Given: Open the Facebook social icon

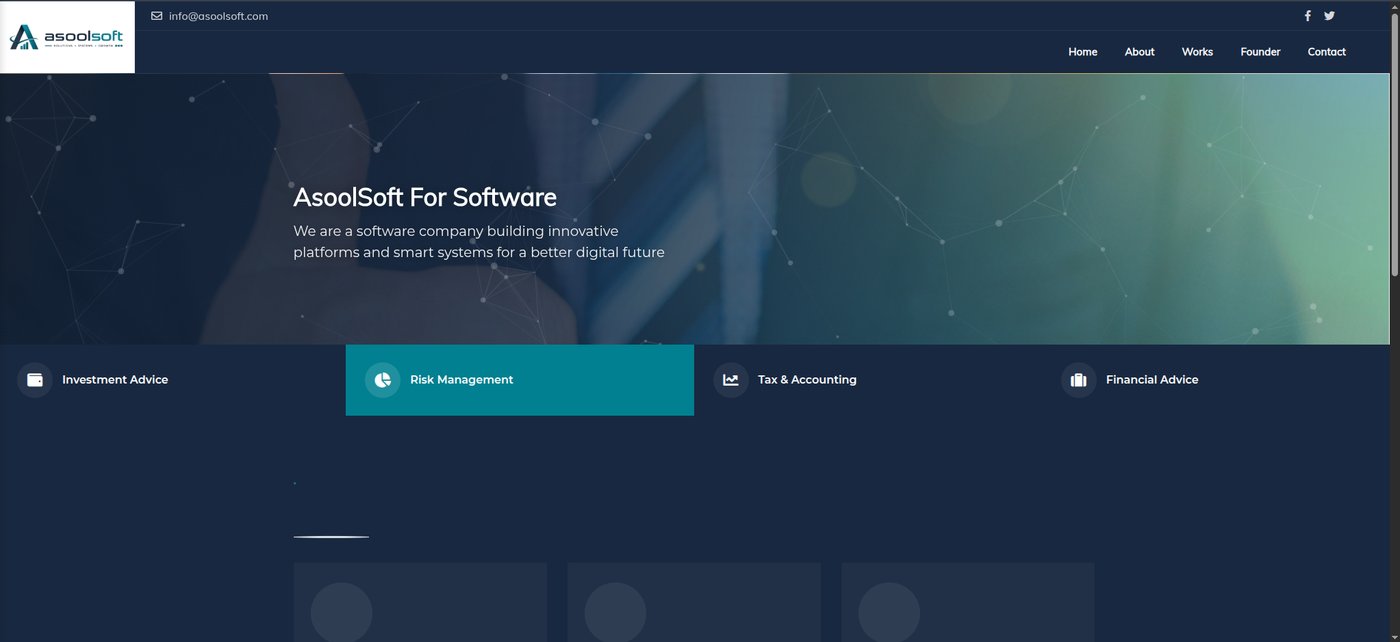Looking at the screenshot, I should (x=1307, y=16).
